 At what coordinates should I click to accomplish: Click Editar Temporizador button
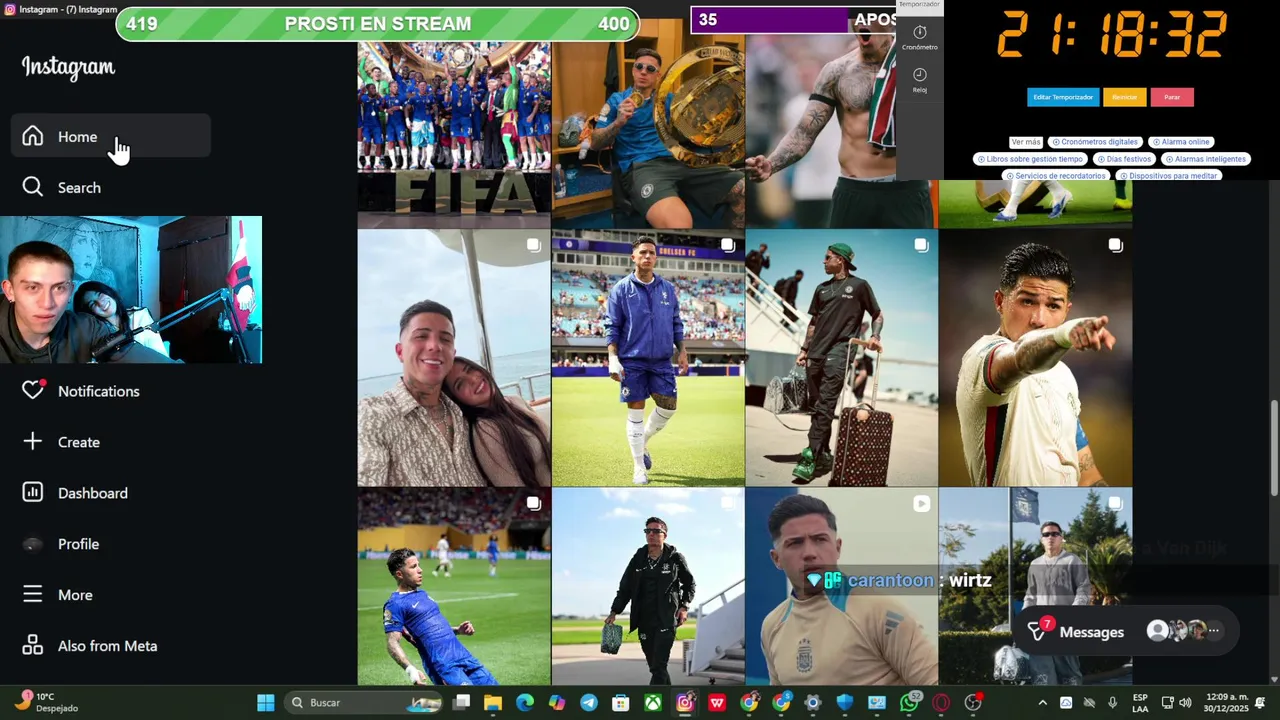coord(1063,97)
